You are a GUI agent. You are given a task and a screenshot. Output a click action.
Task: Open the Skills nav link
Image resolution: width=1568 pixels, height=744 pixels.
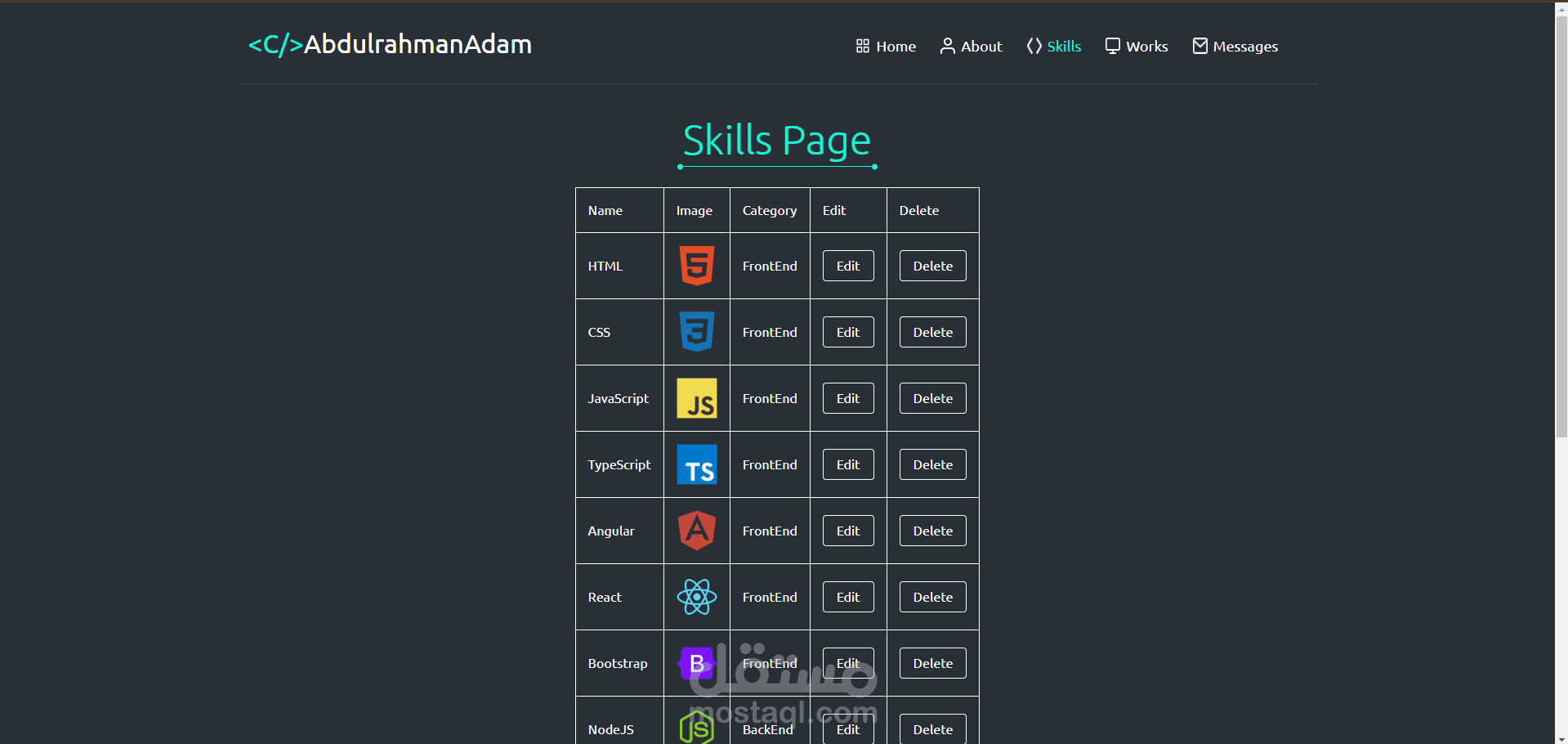(x=1054, y=46)
